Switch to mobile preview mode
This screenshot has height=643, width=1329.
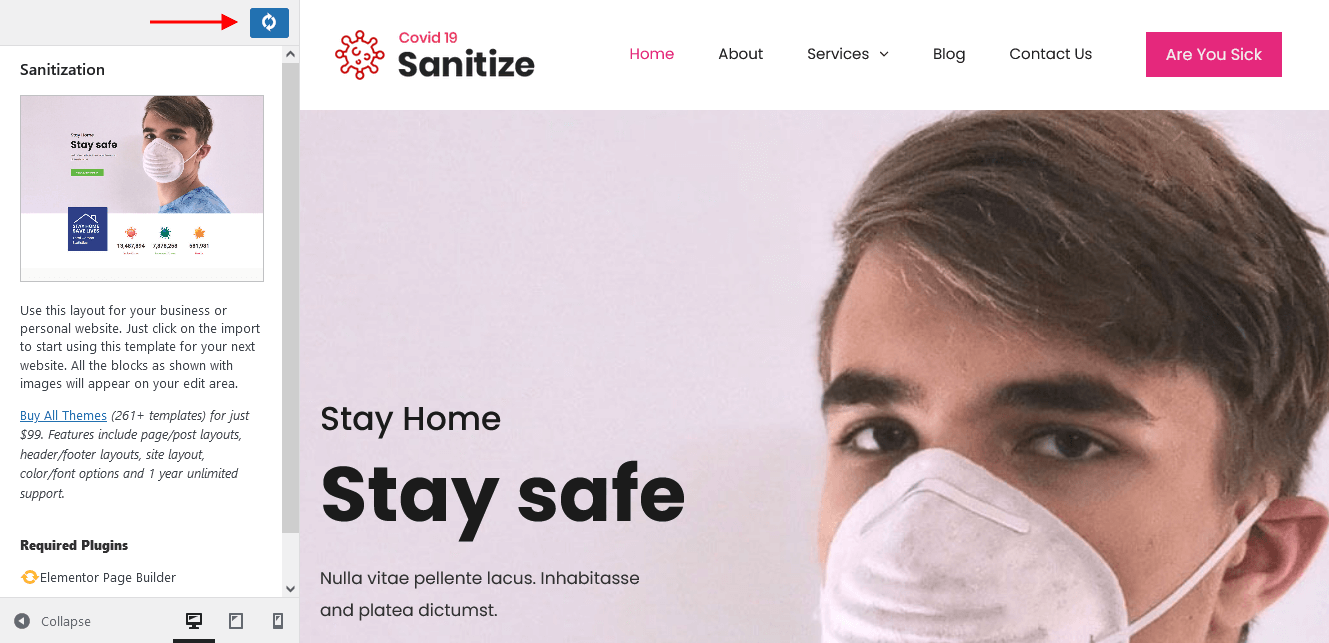(x=278, y=621)
